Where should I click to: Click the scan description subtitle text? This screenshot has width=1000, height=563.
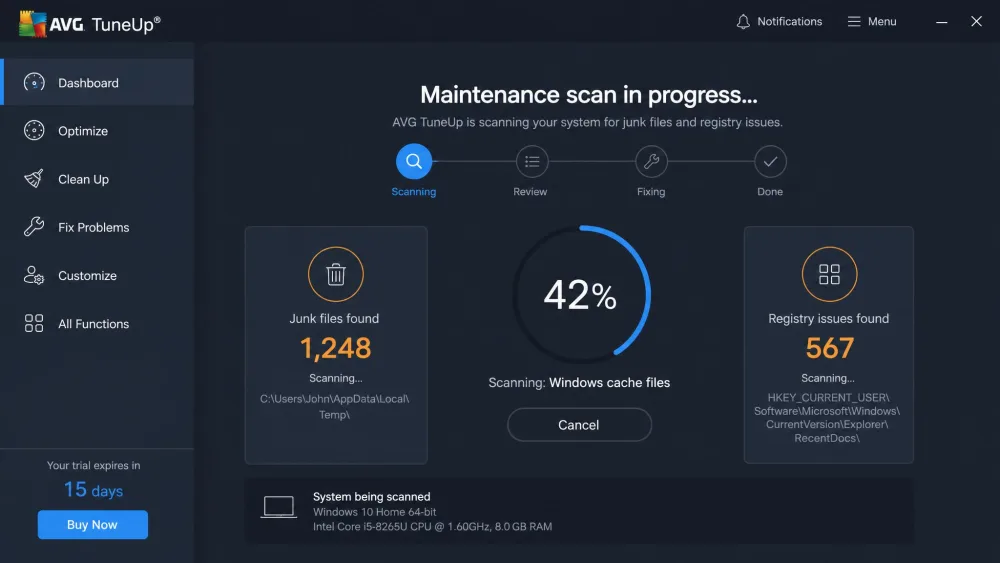click(x=587, y=122)
